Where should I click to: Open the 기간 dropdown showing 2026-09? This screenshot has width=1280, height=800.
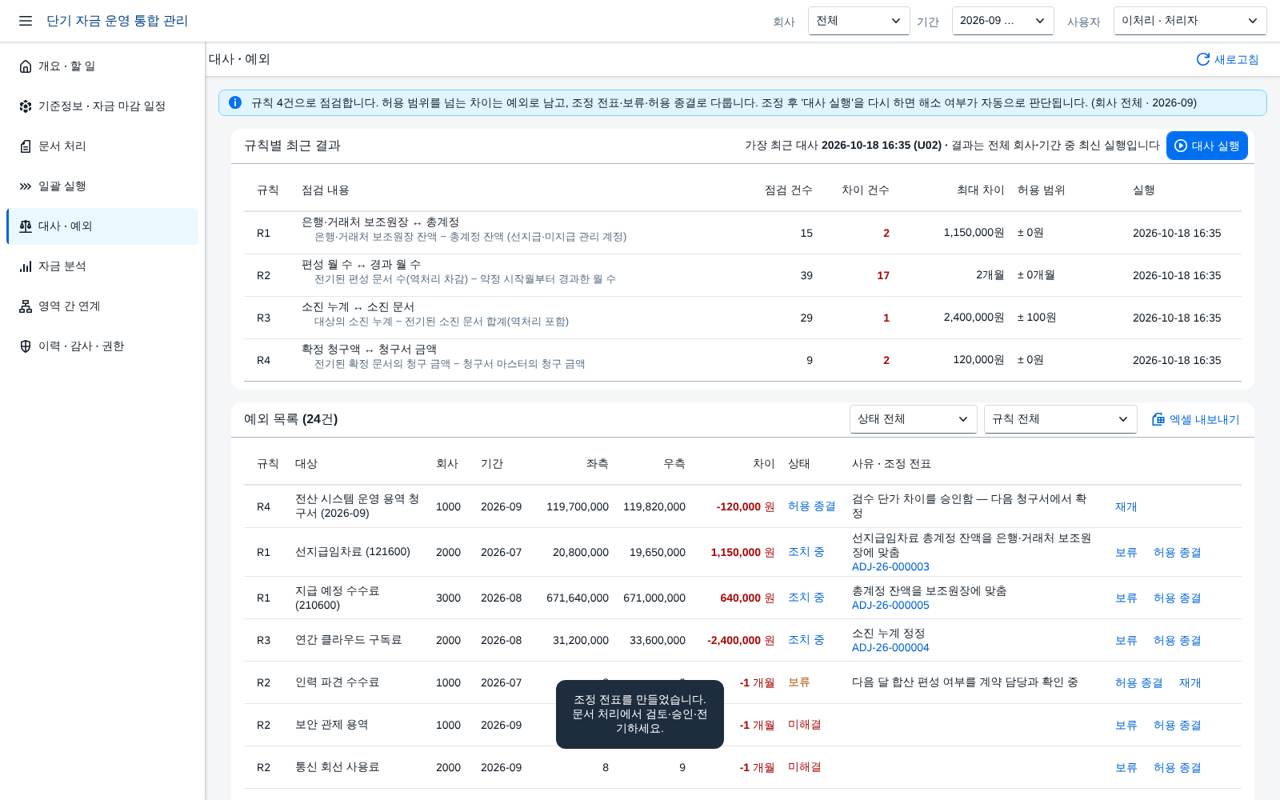(1003, 21)
